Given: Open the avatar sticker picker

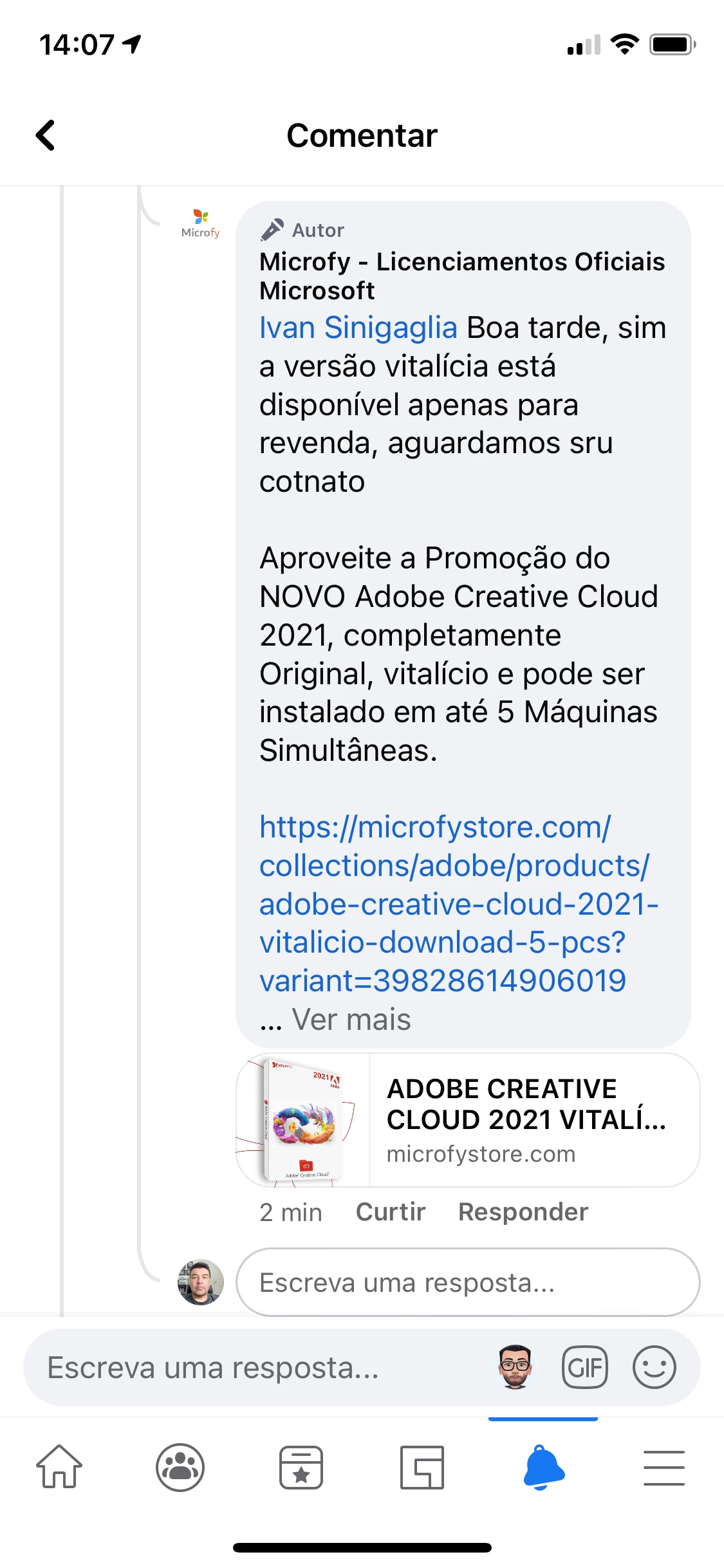Looking at the screenshot, I should point(515,1367).
